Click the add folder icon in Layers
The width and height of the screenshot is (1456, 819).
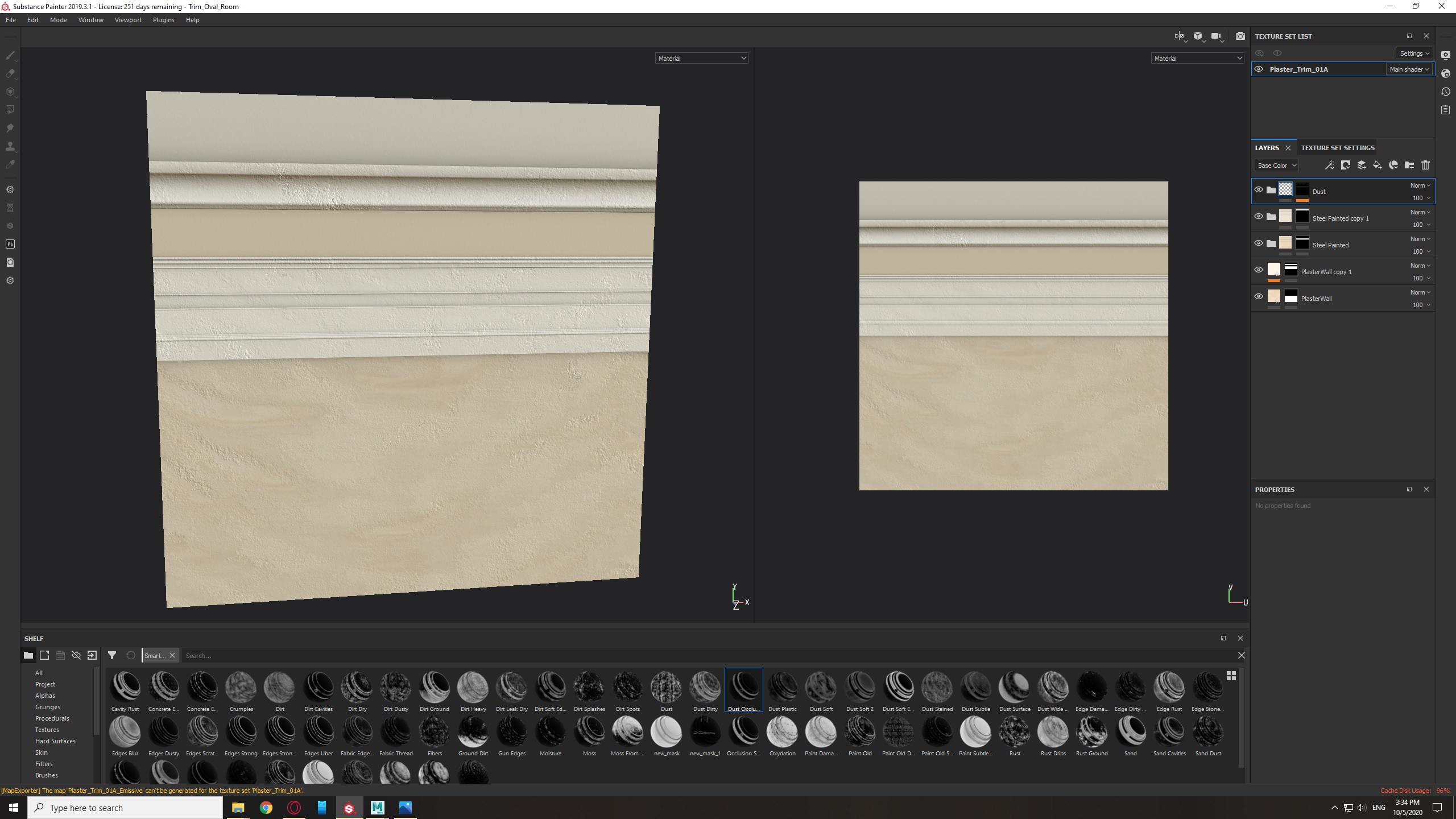[1409, 166]
